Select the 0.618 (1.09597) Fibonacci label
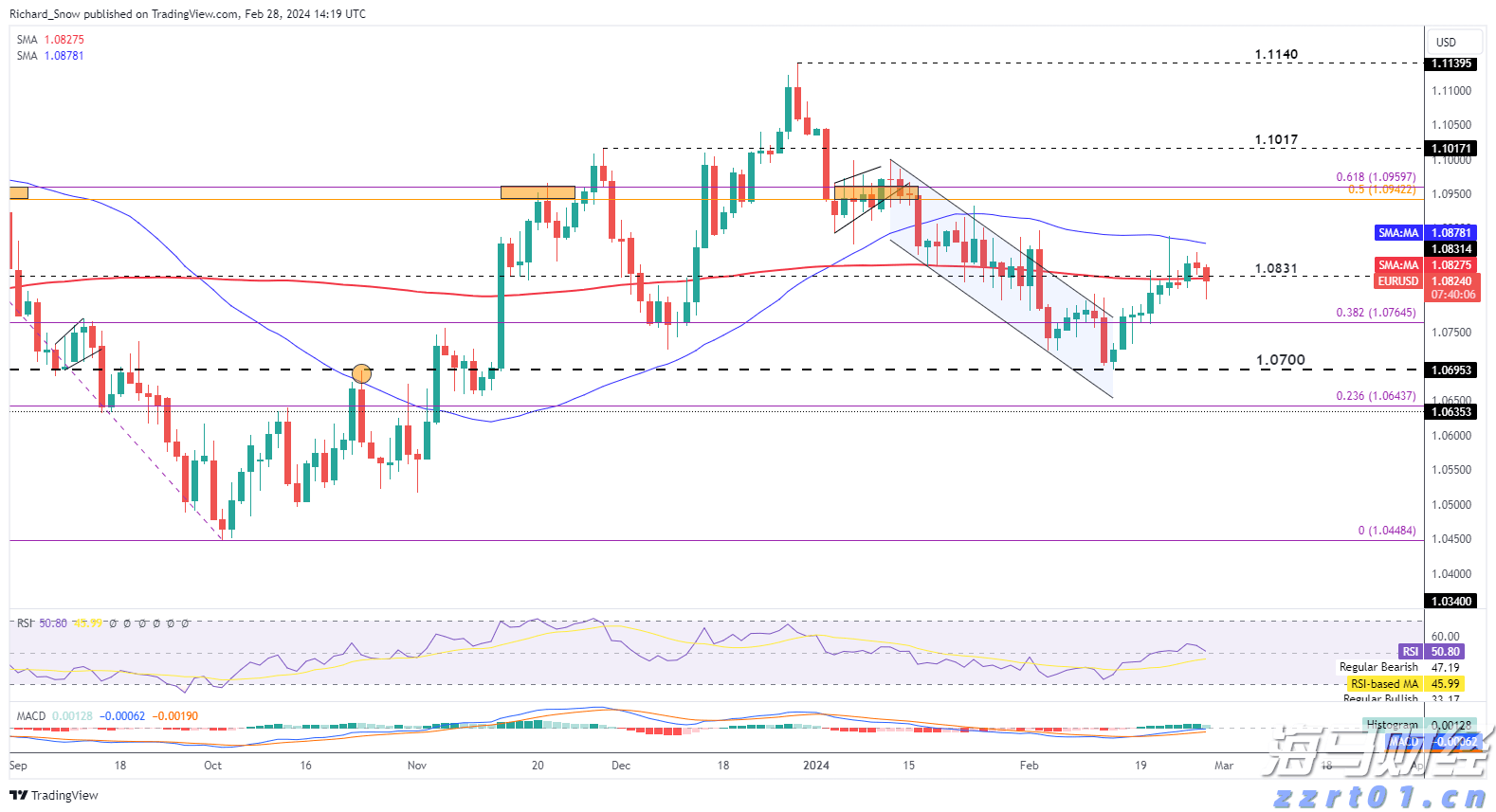Viewport: 1496px width, 812px height. (1376, 177)
